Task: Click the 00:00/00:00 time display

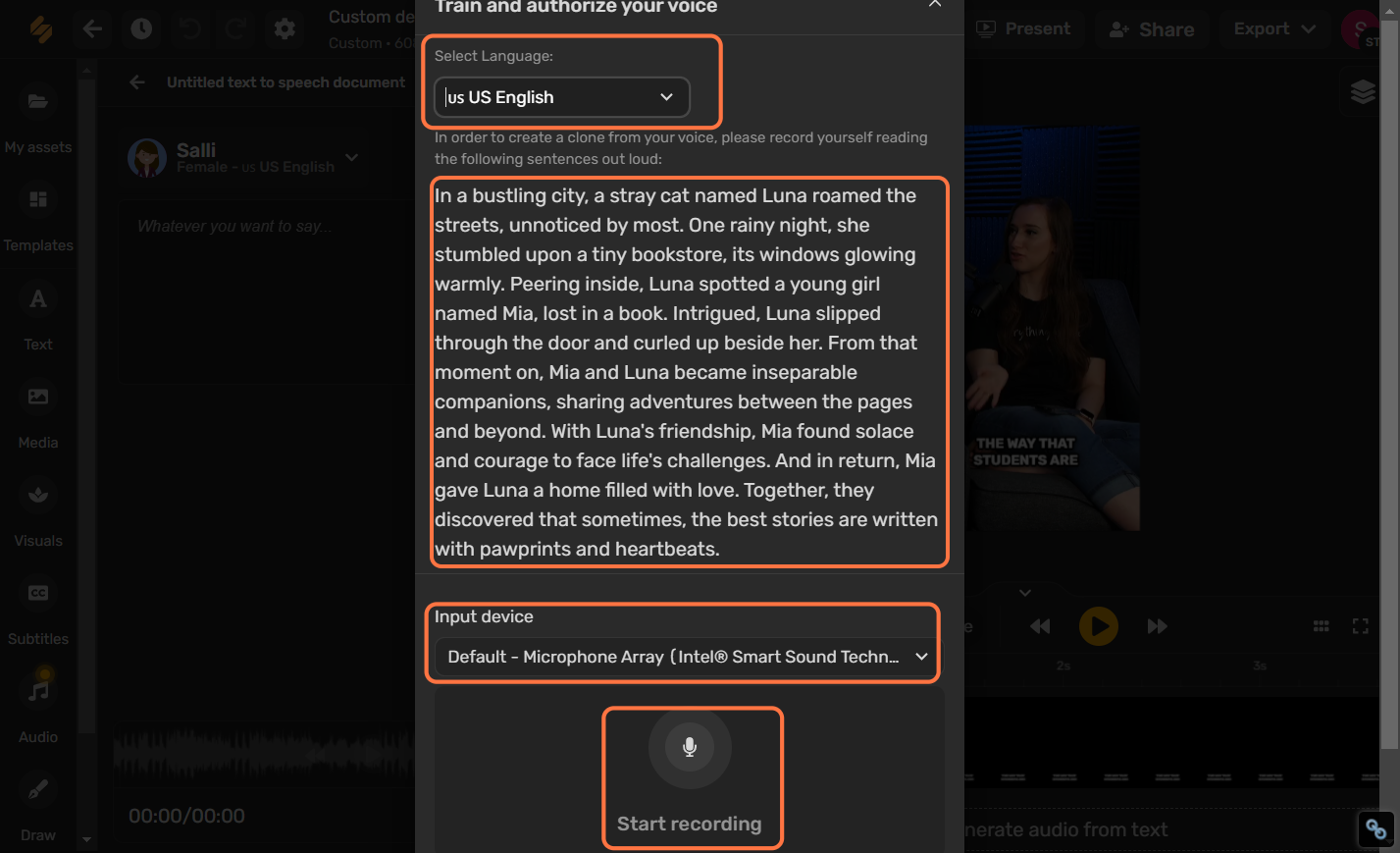Action: pos(186,816)
